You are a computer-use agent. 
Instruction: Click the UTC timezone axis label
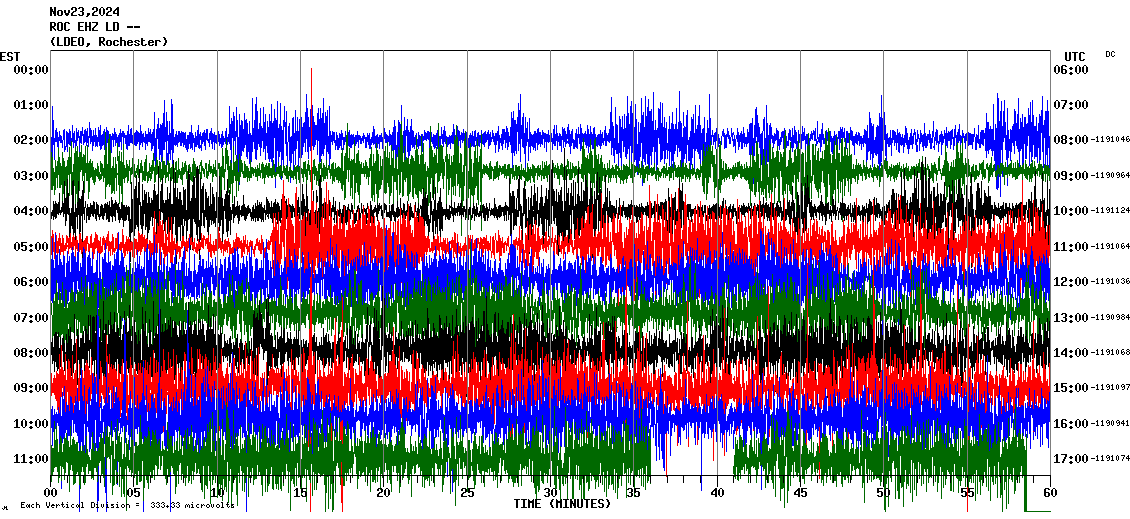(1074, 56)
